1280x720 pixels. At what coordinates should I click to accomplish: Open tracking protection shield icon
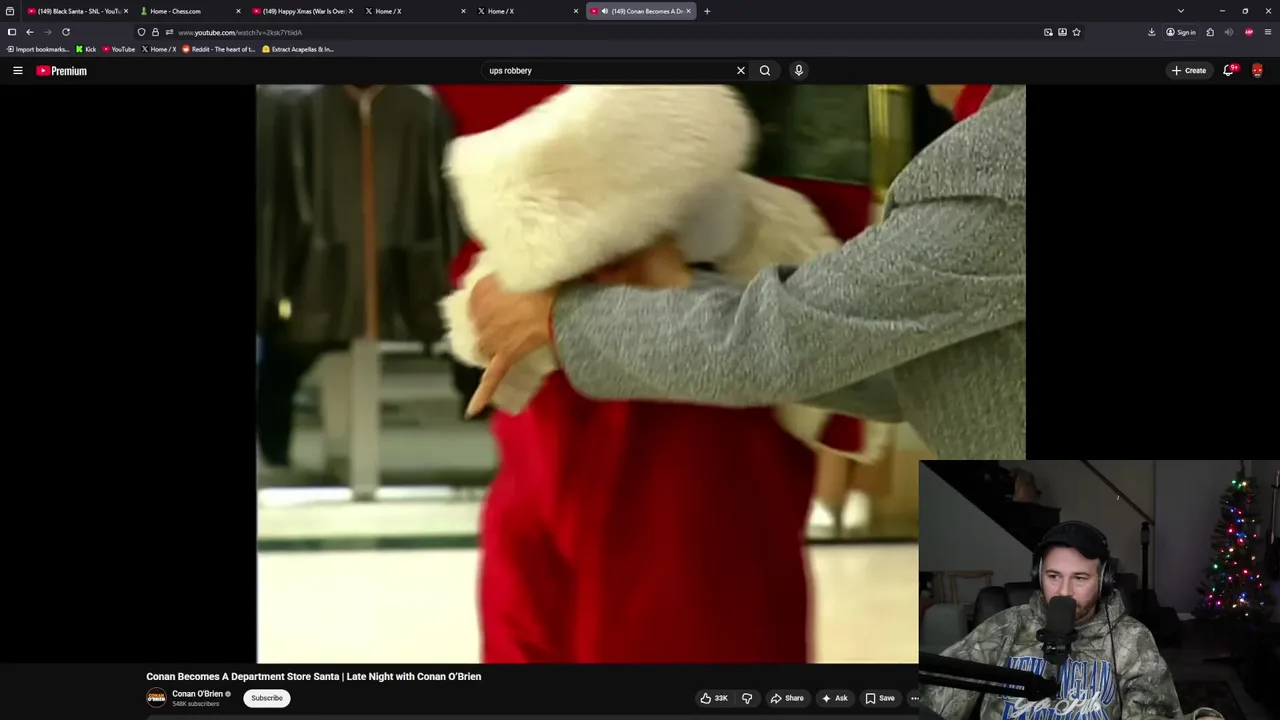(141, 32)
